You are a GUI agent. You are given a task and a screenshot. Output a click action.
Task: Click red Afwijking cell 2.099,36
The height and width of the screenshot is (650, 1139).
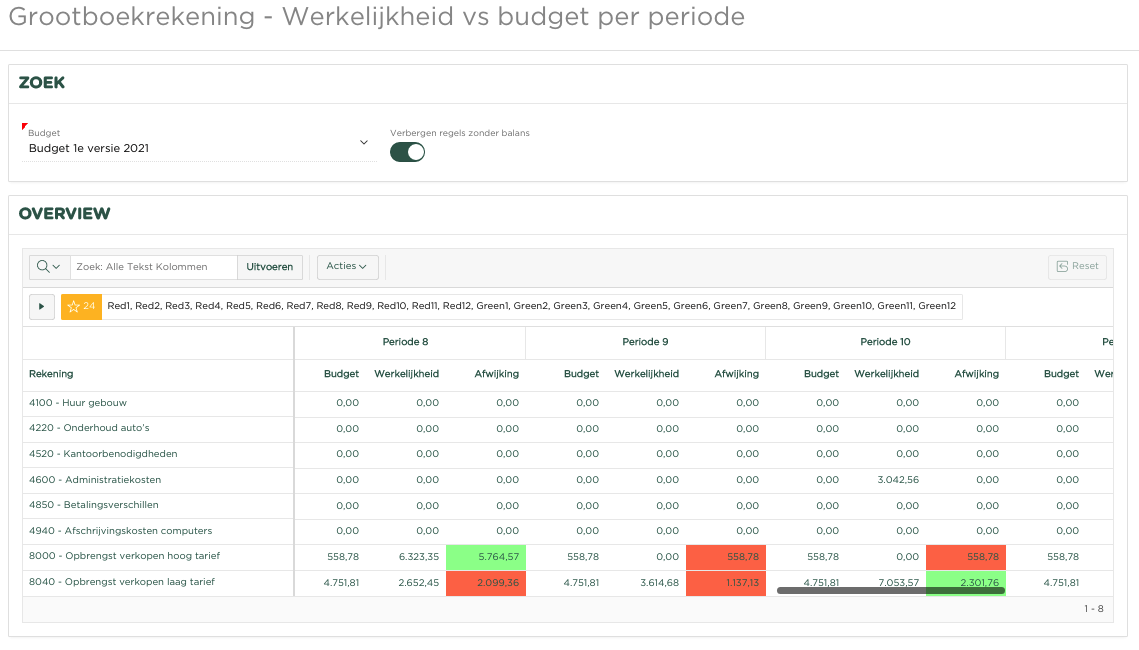click(485, 583)
